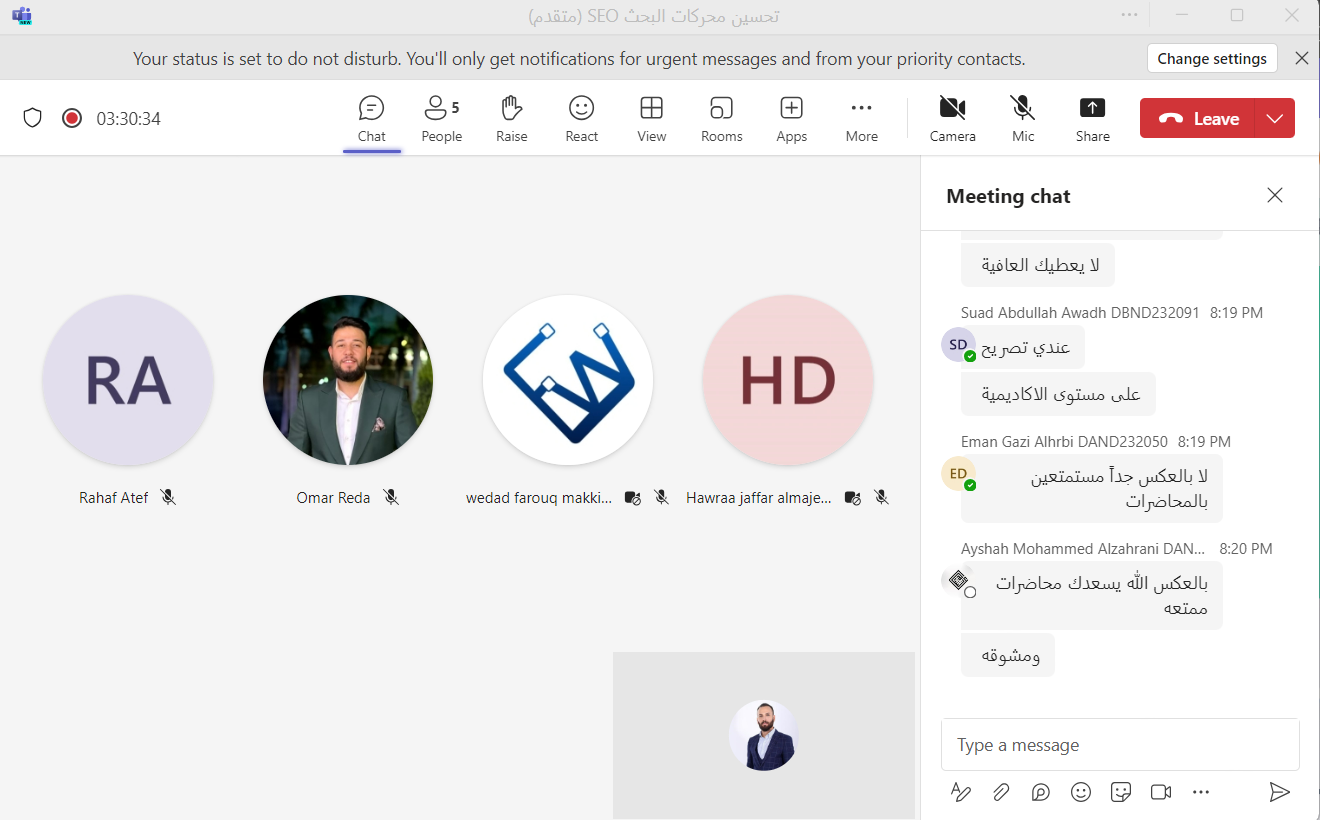Select Rahaf Atef's RA avatar
This screenshot has width=1320, height=820.
point(128,380)
